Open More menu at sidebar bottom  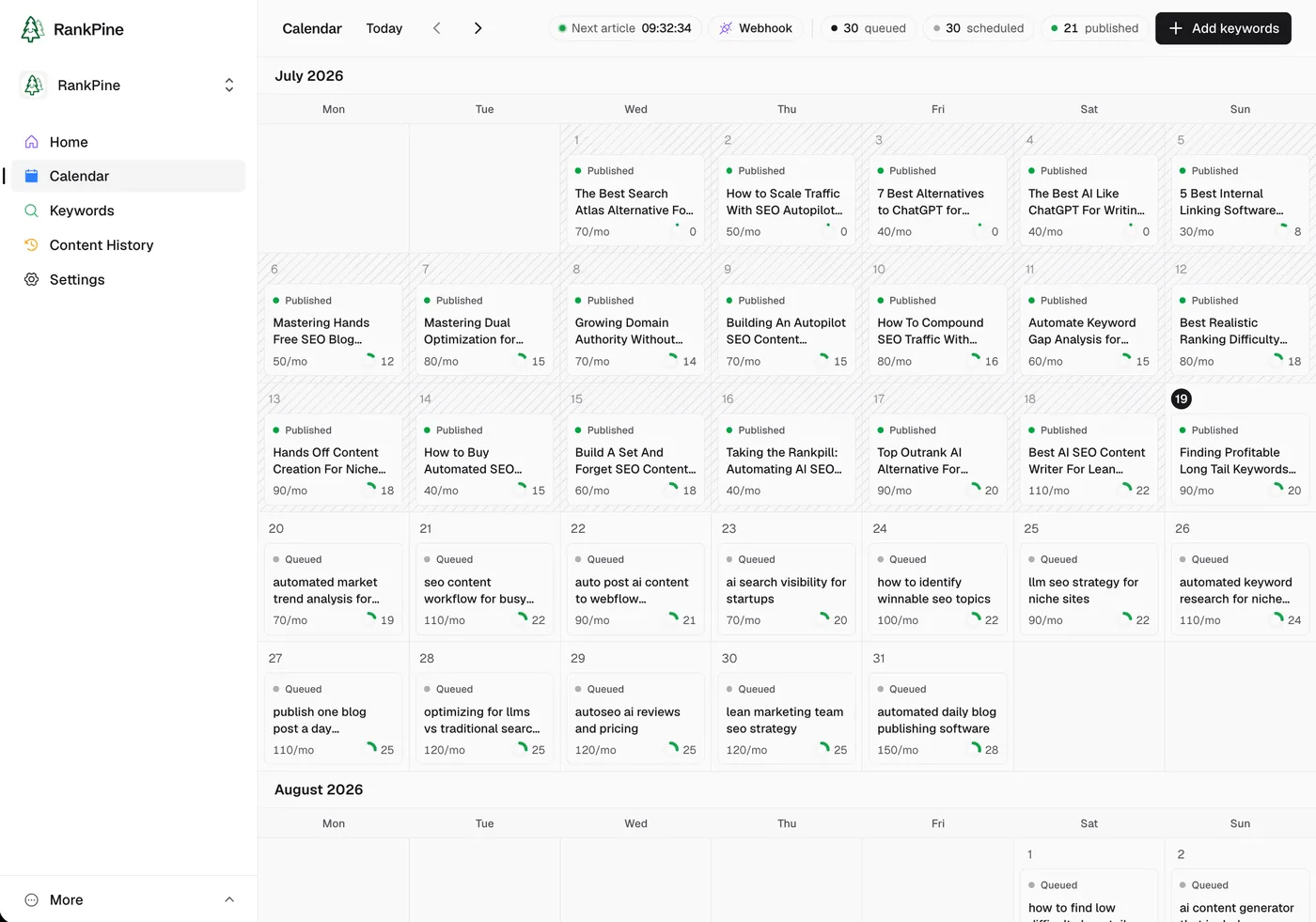(x=129, y=899)
